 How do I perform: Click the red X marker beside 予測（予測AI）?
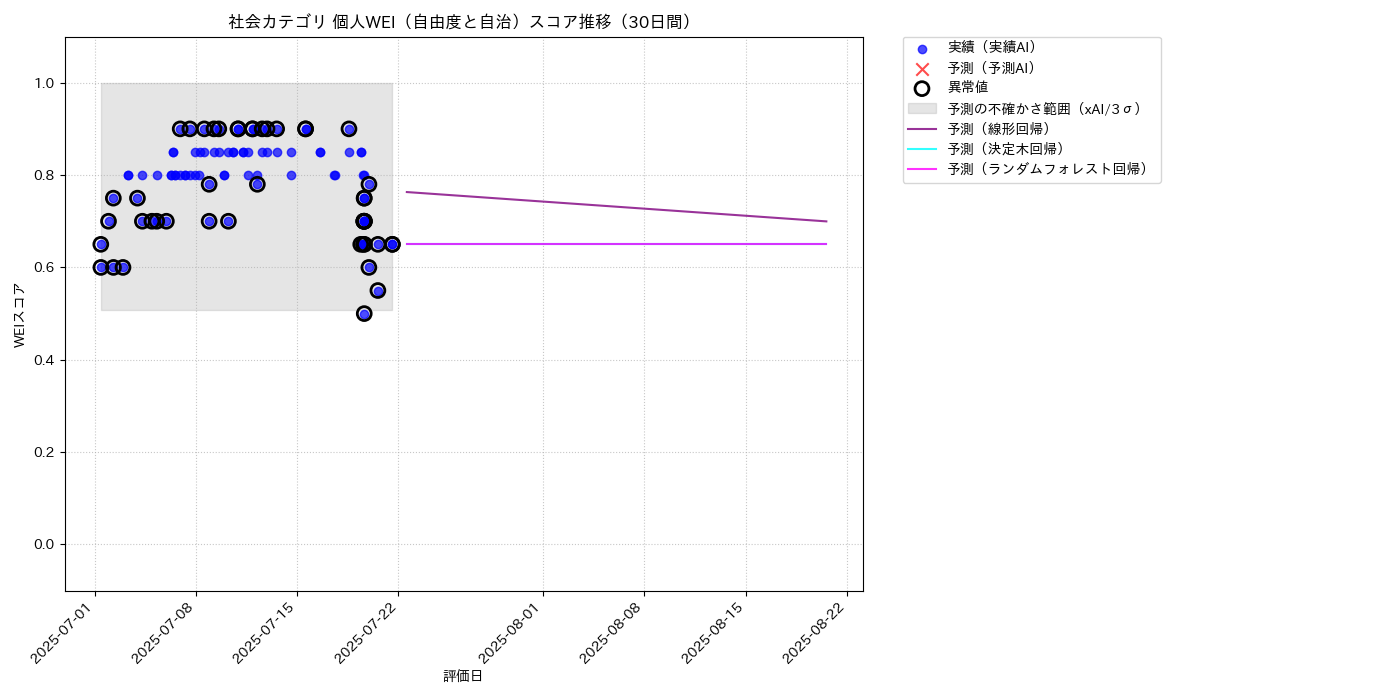922,69
